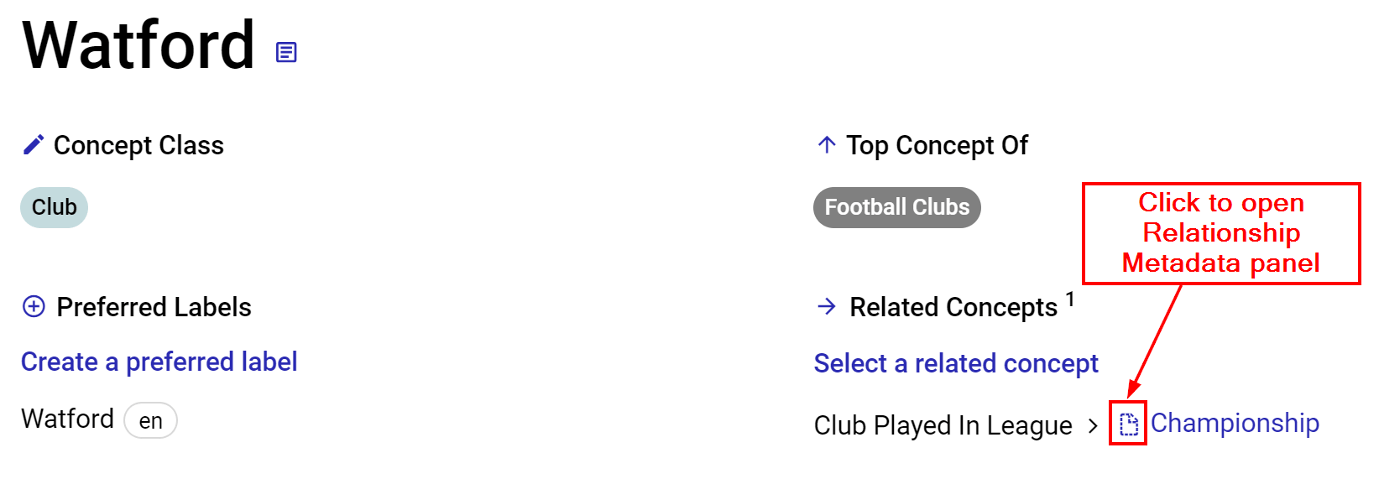Click the Watford page title
Image resolution: width=1380 pixels, height=480 pixels.
tap(138, 45)
